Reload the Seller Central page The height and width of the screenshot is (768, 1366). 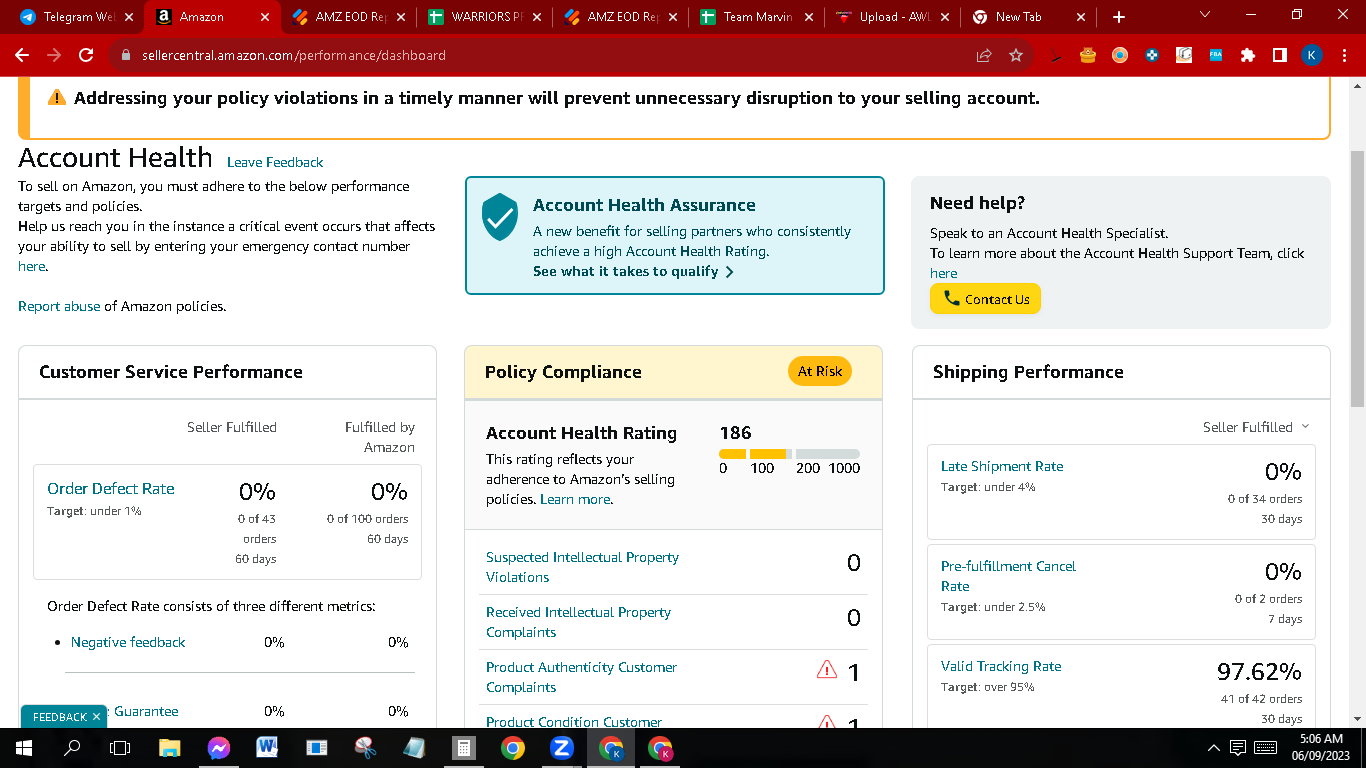86,55
